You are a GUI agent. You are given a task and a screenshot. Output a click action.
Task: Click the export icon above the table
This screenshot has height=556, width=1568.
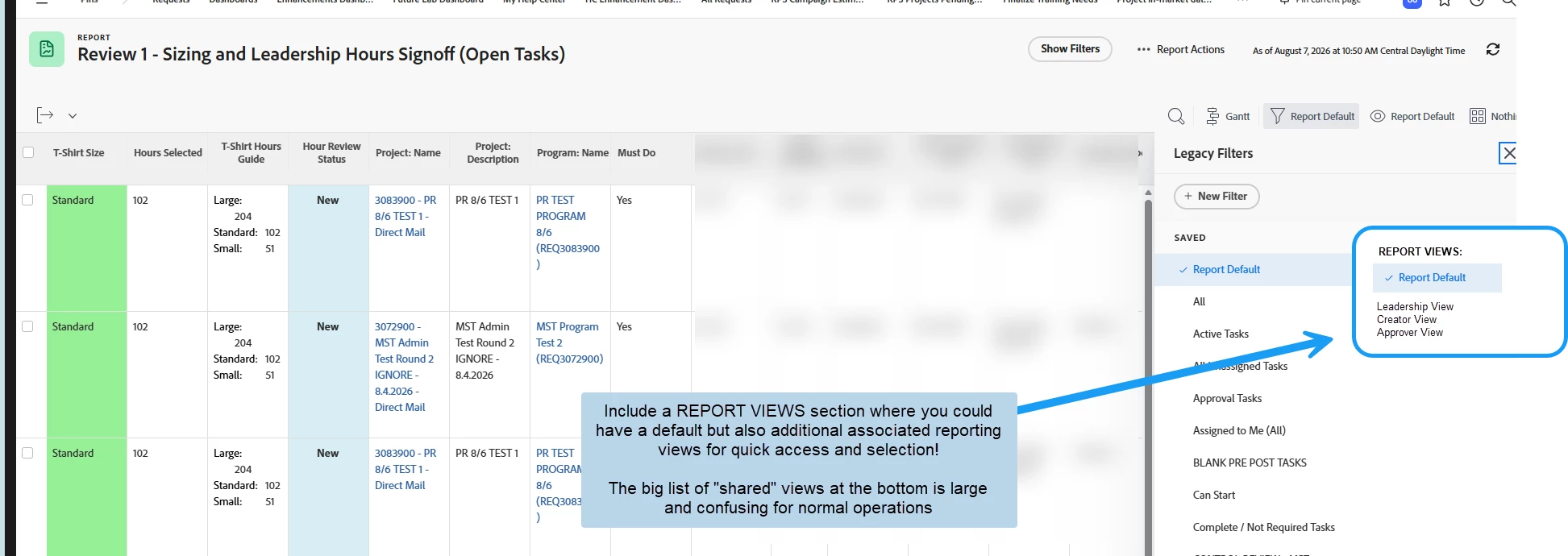click(x=45, y=115)
